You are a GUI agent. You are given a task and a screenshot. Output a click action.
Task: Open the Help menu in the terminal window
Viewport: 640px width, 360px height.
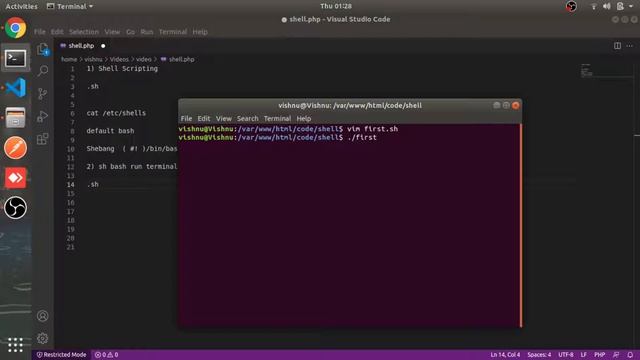pyautogui.click(x=304, y=118)
